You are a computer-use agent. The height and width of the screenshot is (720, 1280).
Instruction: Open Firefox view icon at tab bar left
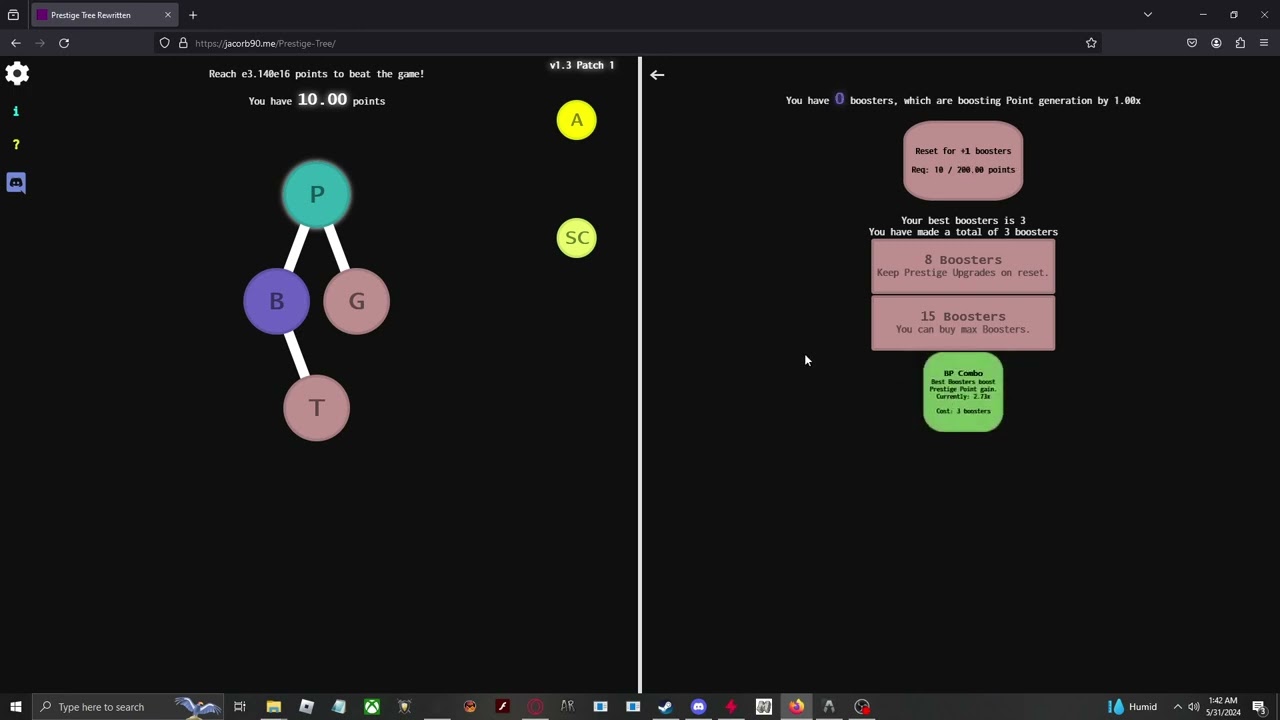coord(13,15)
